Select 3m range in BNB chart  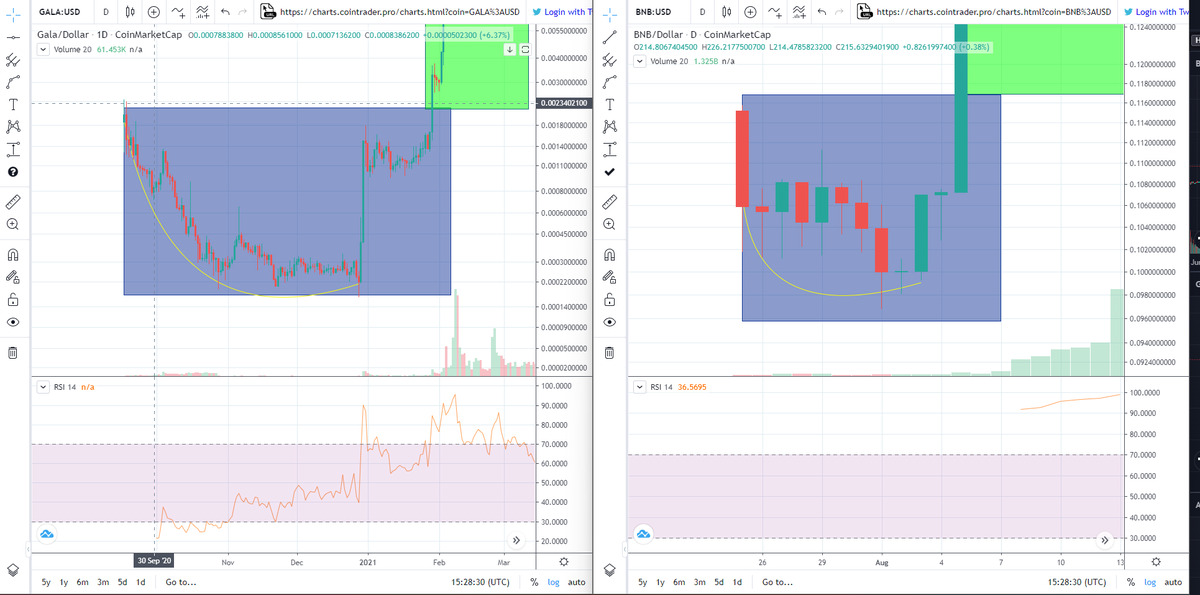tap(698, 581)
